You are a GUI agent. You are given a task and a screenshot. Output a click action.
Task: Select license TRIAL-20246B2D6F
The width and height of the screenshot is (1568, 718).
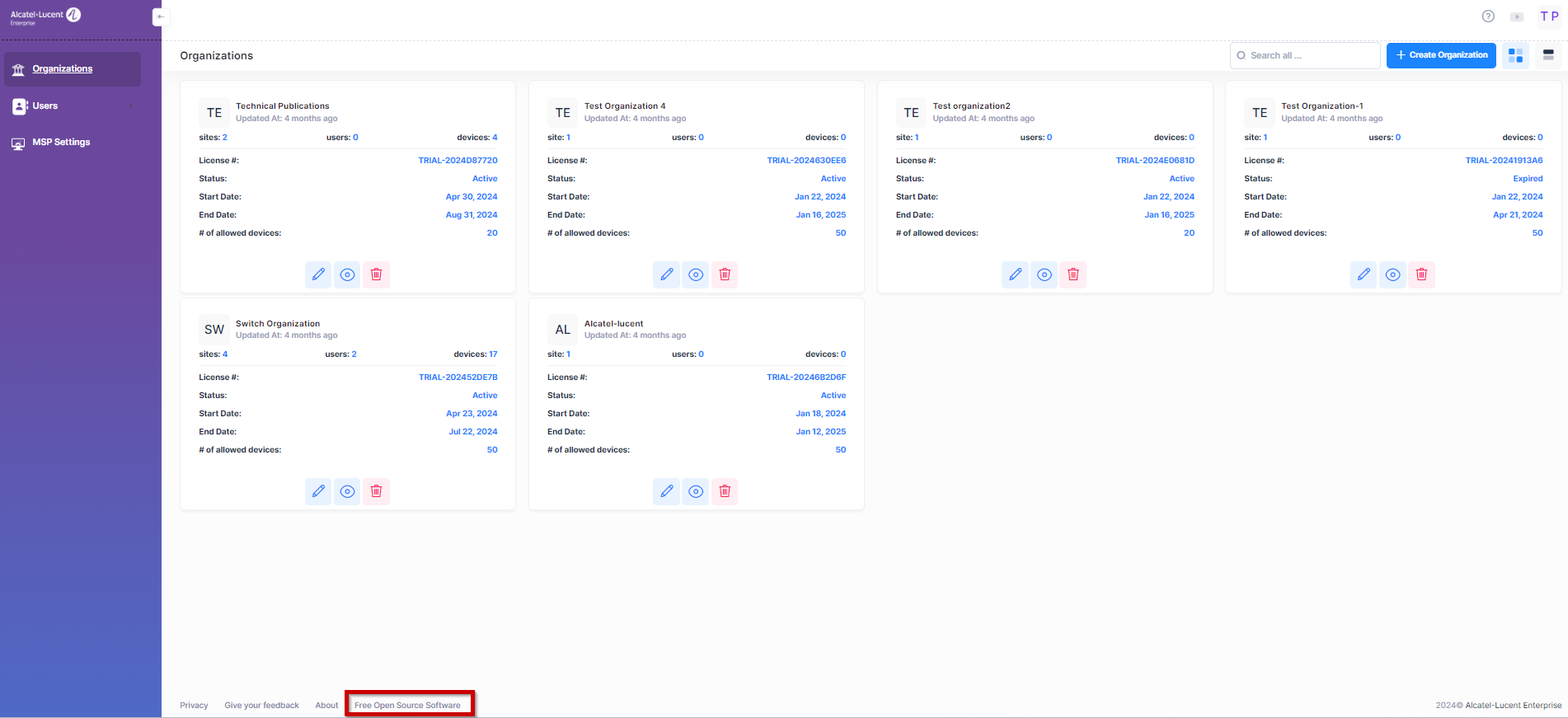point(806,378)
